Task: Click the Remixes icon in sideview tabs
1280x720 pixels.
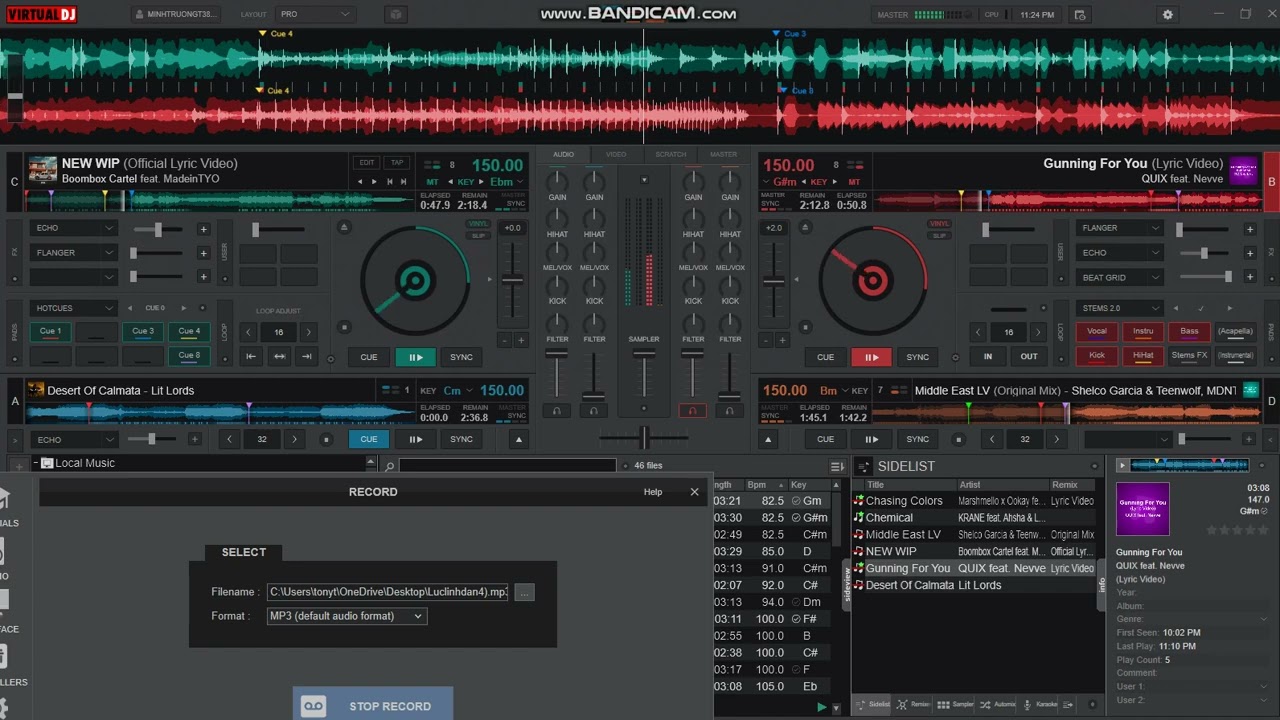Action: [901, 704]
